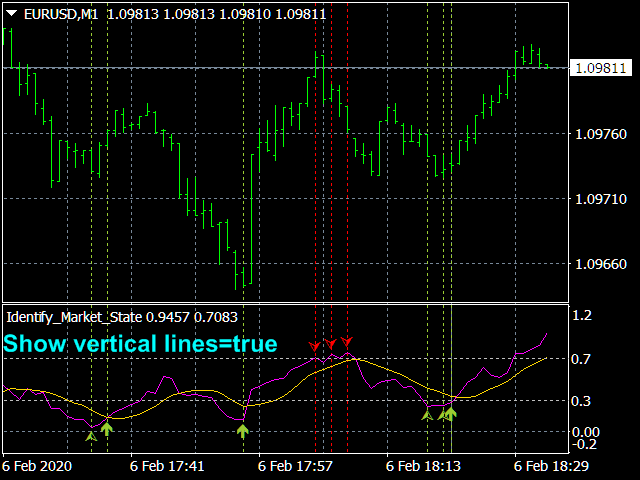Image resolution: width=640 pixels, height=480 pixels.
Task: Click the rightmost red down arrow signal
Action: tap(347, 342)
